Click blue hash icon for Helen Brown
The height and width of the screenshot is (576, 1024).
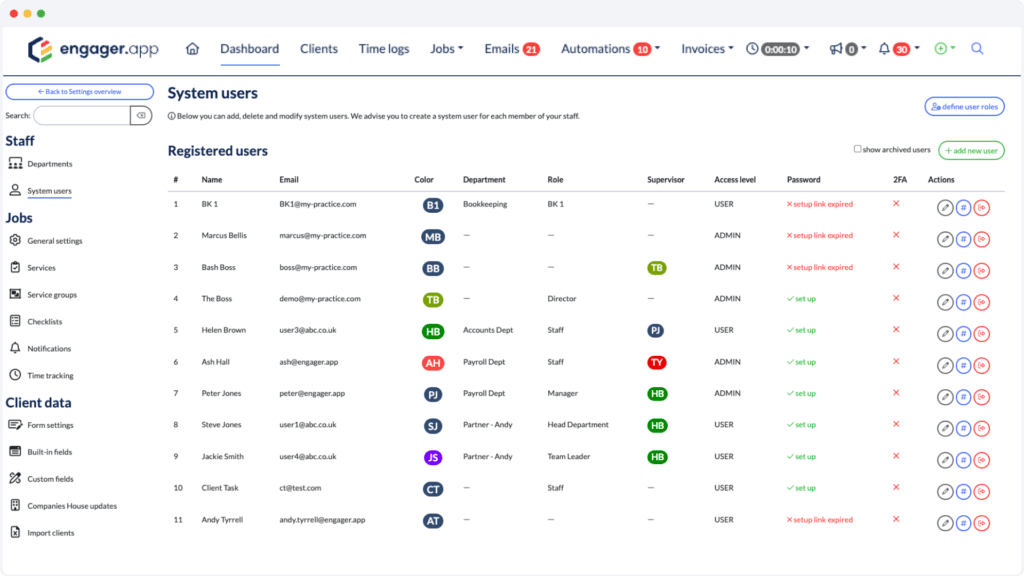pos(963,334)
